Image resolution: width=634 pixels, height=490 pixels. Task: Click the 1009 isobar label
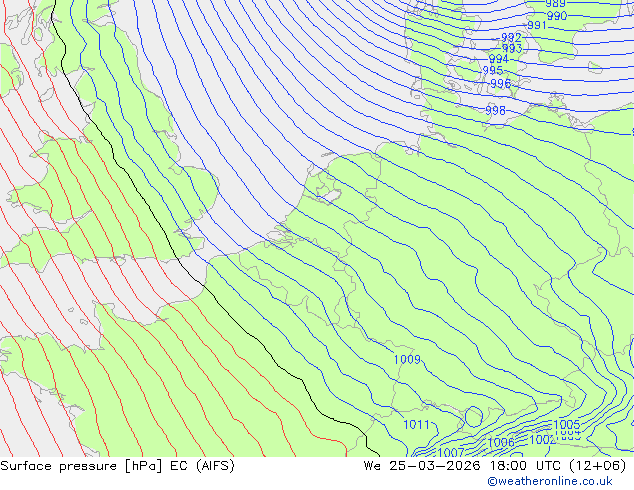pyautogui.click(x=407, y=359)
